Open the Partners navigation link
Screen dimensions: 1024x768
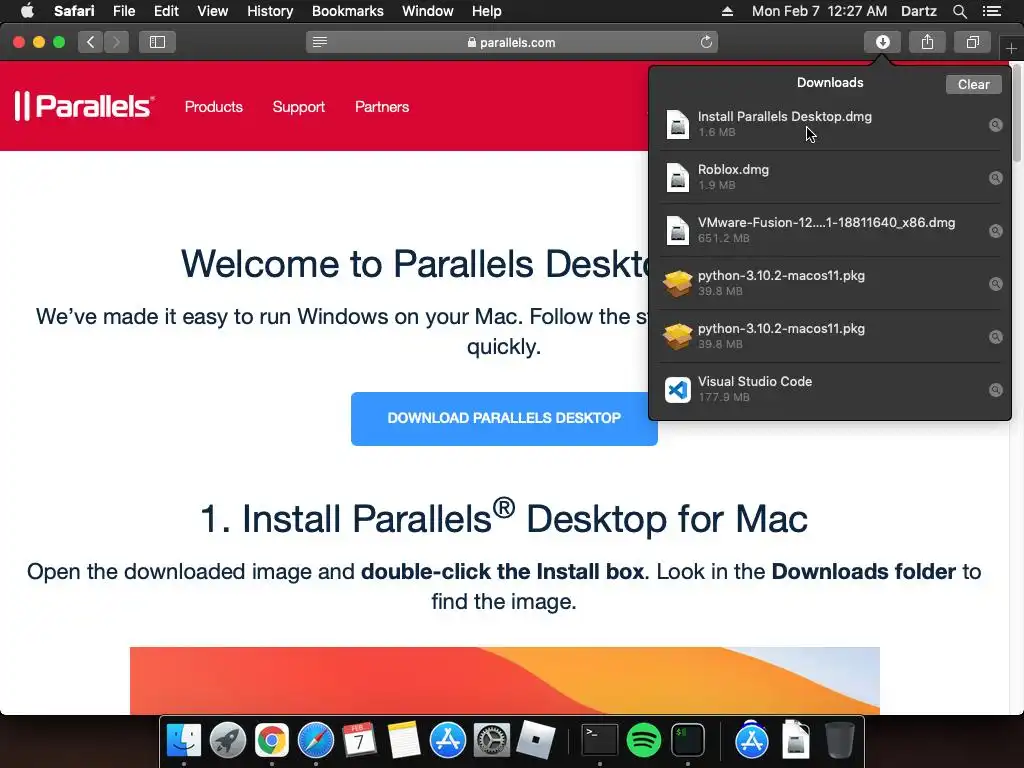pyautogui.click(x=382, y=106)
